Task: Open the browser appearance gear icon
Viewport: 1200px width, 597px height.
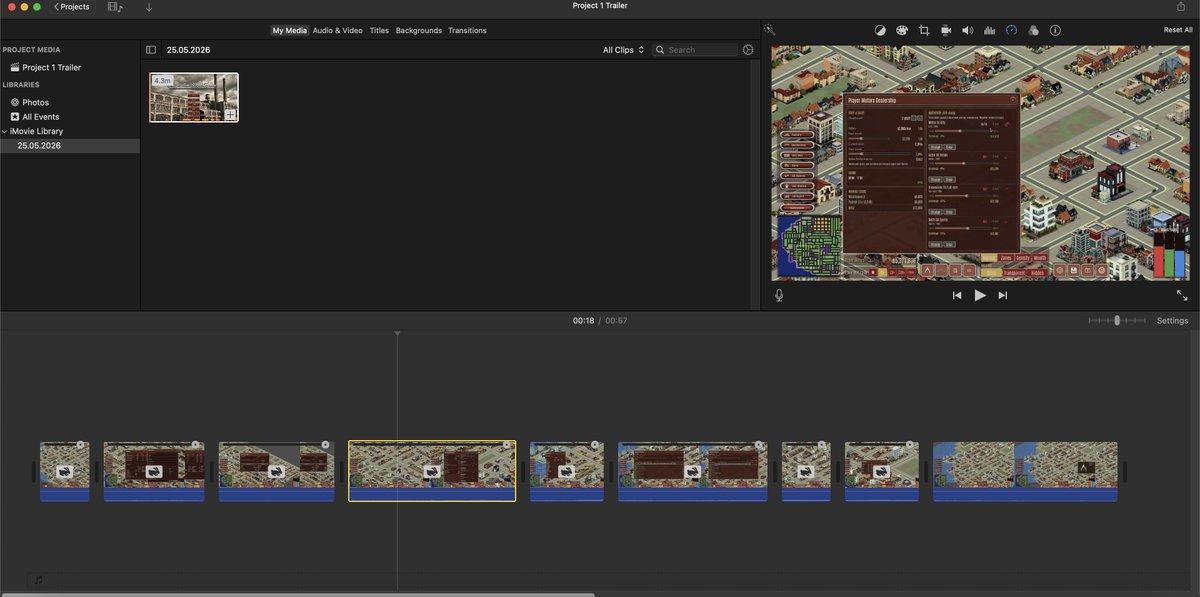Action: click(x=748, y=49)
